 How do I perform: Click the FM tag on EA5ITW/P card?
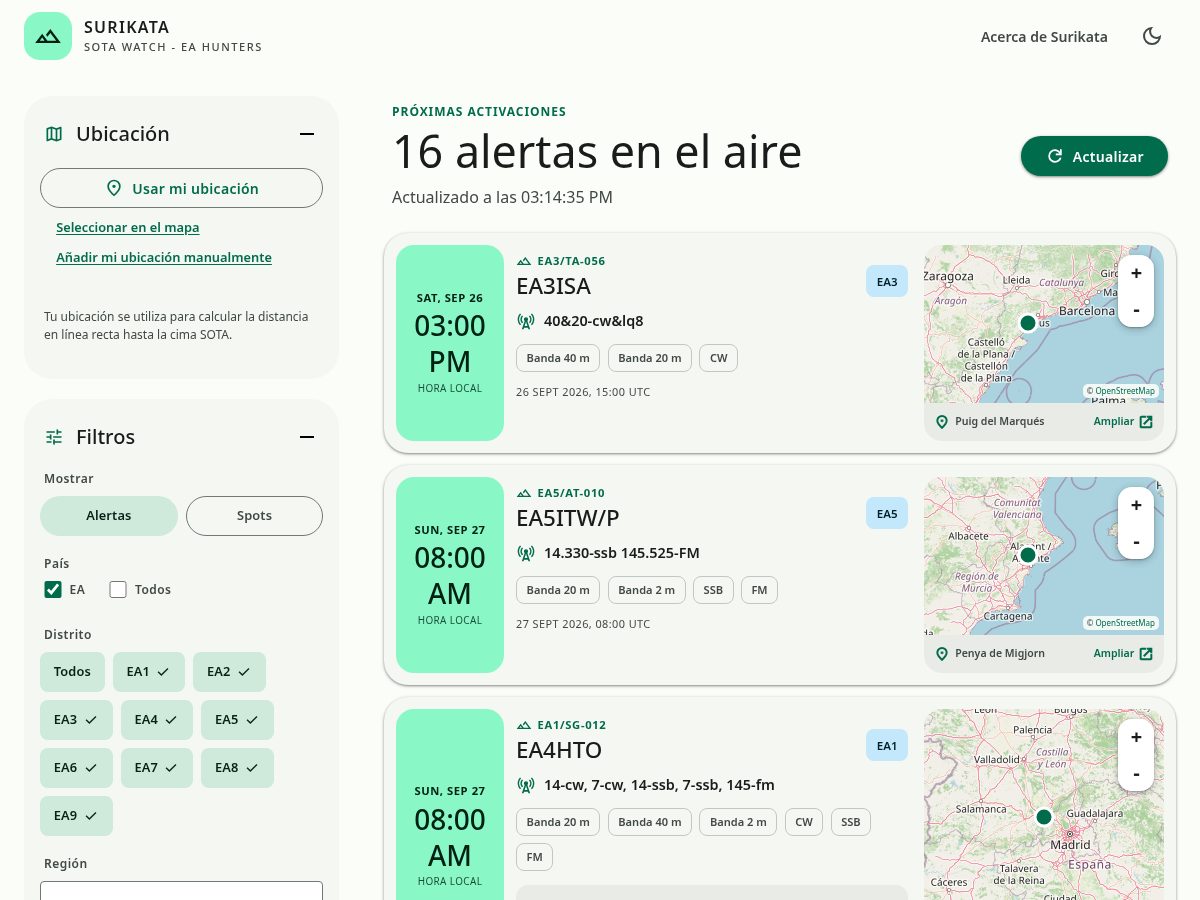759,590
